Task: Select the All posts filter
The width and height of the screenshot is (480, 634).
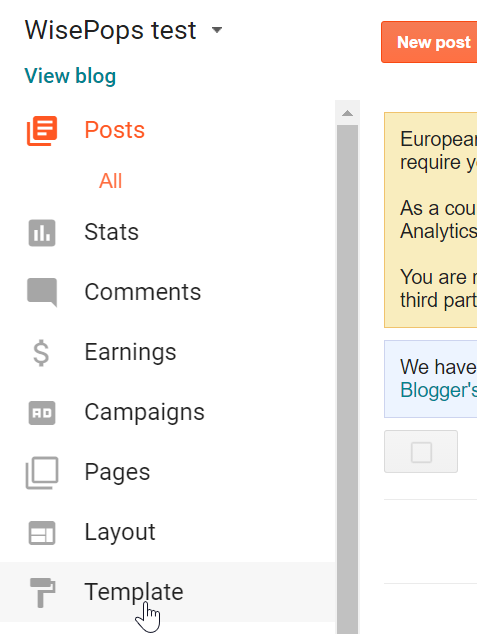Action: click(110, 181)
